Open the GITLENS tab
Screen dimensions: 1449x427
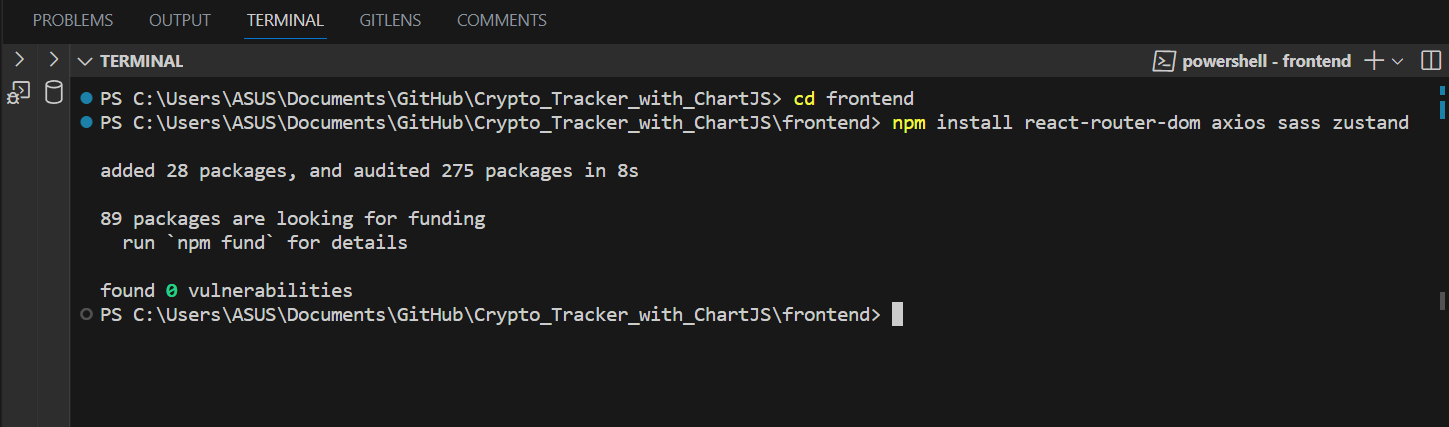(x=390, y=20)
